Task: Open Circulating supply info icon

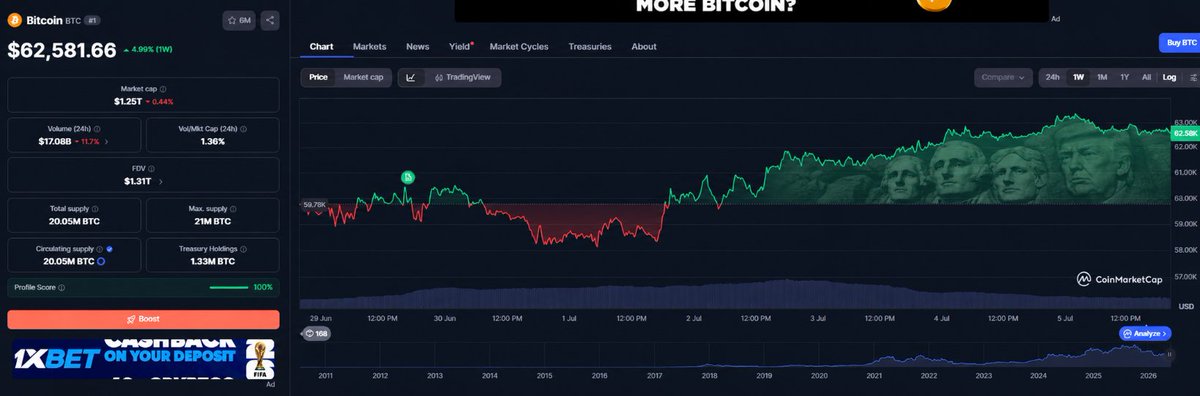Action: 100,248
